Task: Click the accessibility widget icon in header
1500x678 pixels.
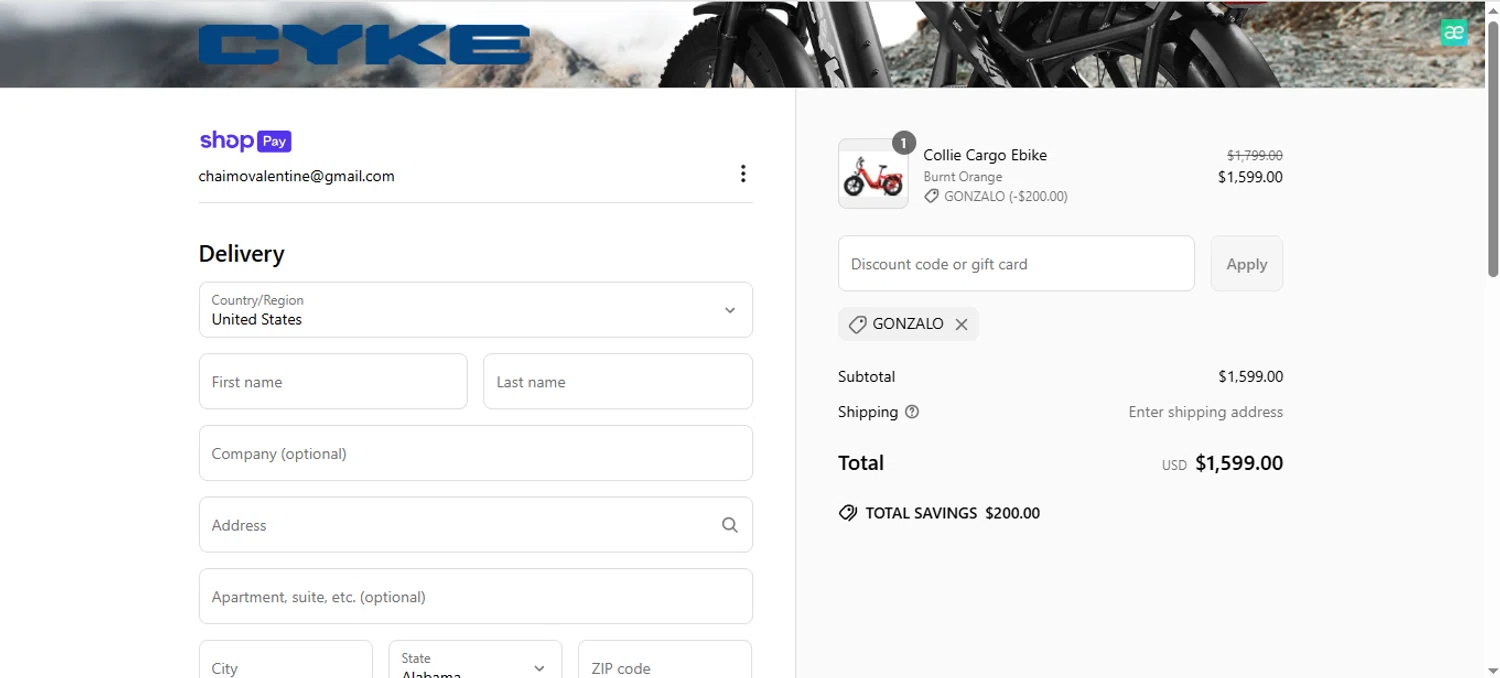Action: coord(1454,32)
